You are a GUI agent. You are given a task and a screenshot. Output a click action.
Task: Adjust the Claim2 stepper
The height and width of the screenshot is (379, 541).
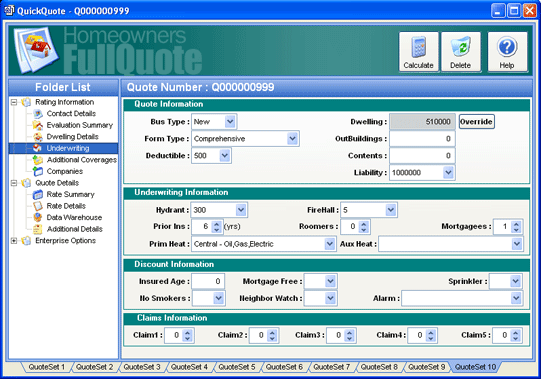coord(272,336)
